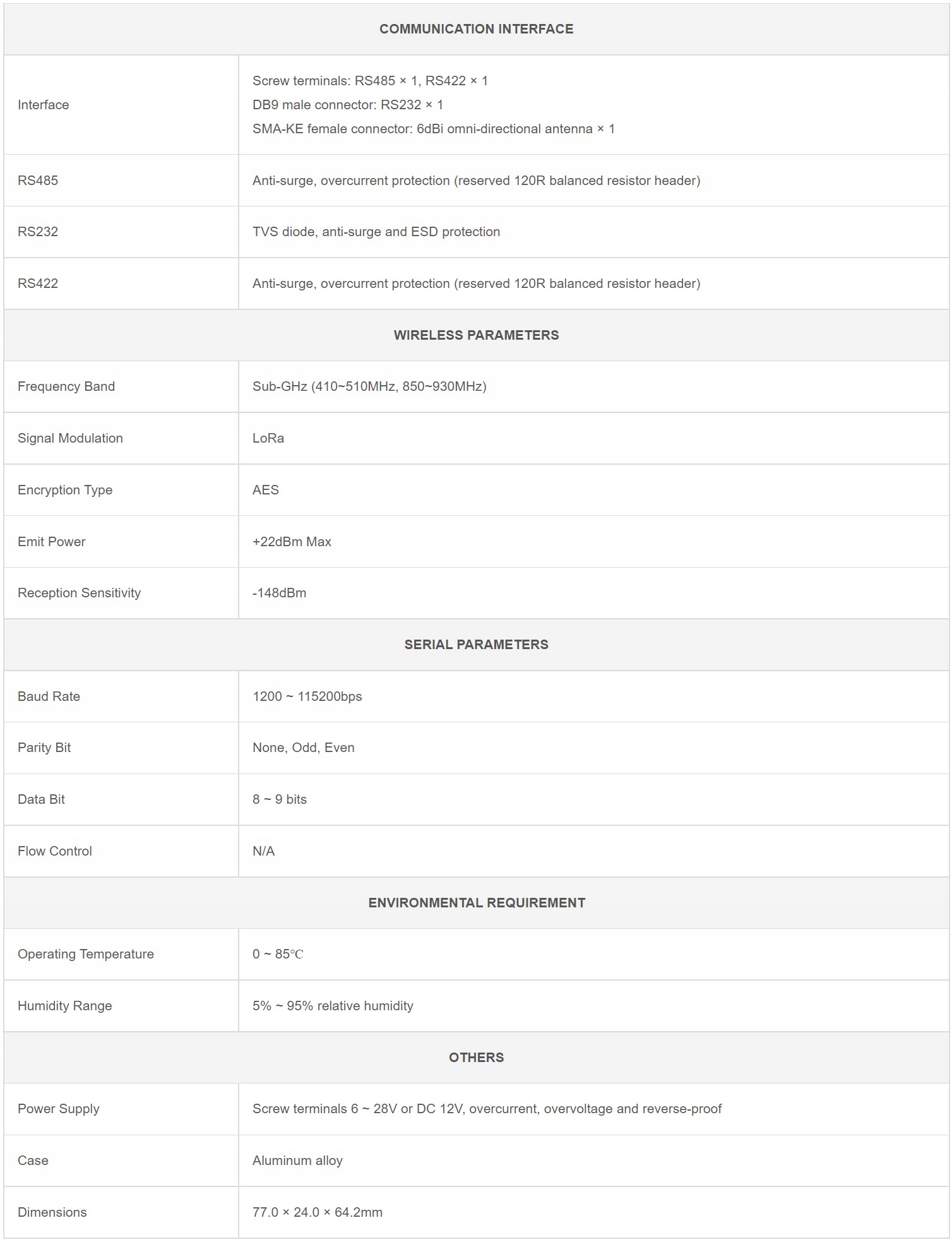Click the Power Supply screw terminals description
The height and width of the screenshot is (1242, 952).
487,1109
